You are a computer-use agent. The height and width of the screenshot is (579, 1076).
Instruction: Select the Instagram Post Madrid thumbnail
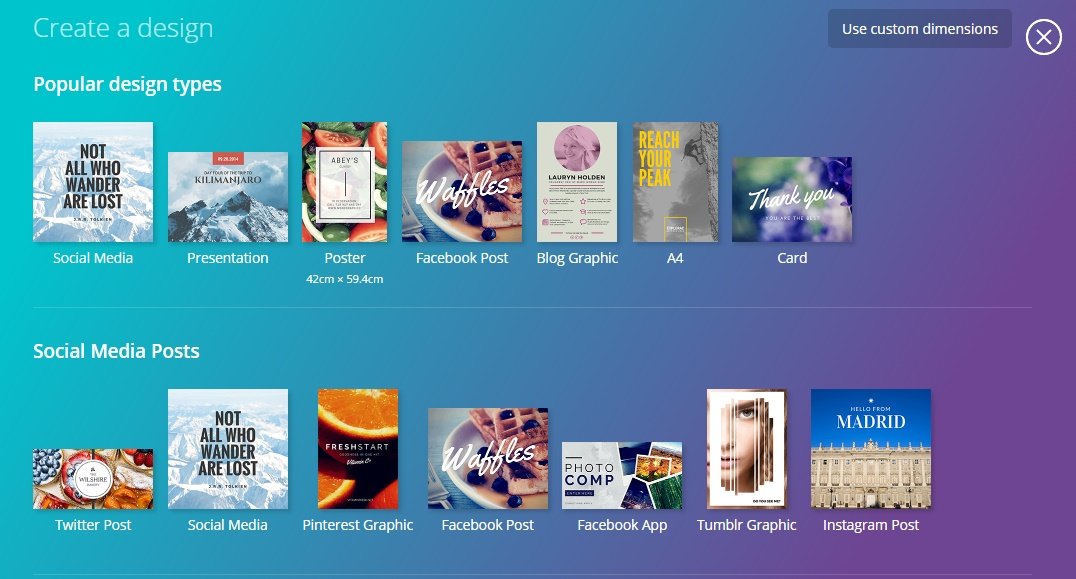[x=871, y=449]
